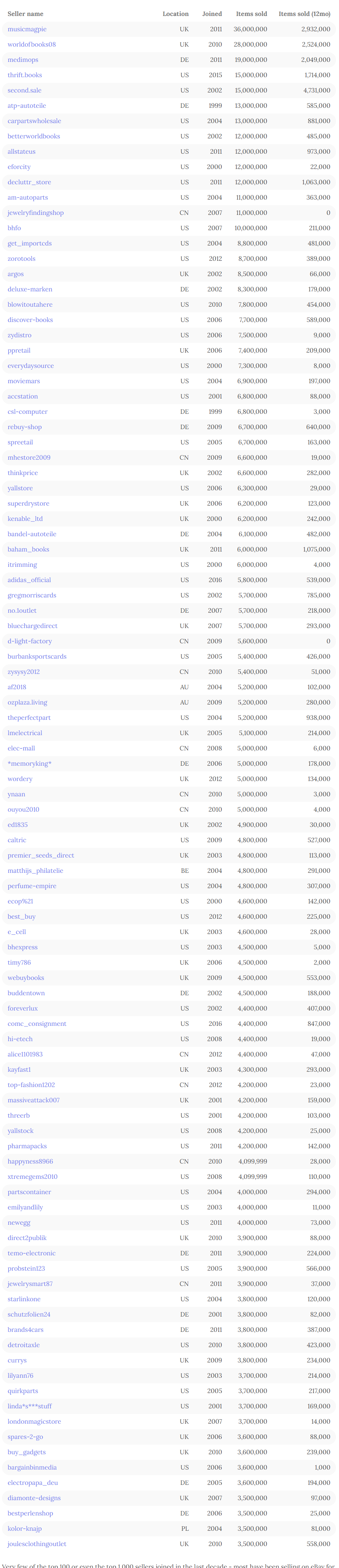339x1568 pixels.
Task: Click the 'PL' location in kolor-knajp row
Action: click(184, 1528)
